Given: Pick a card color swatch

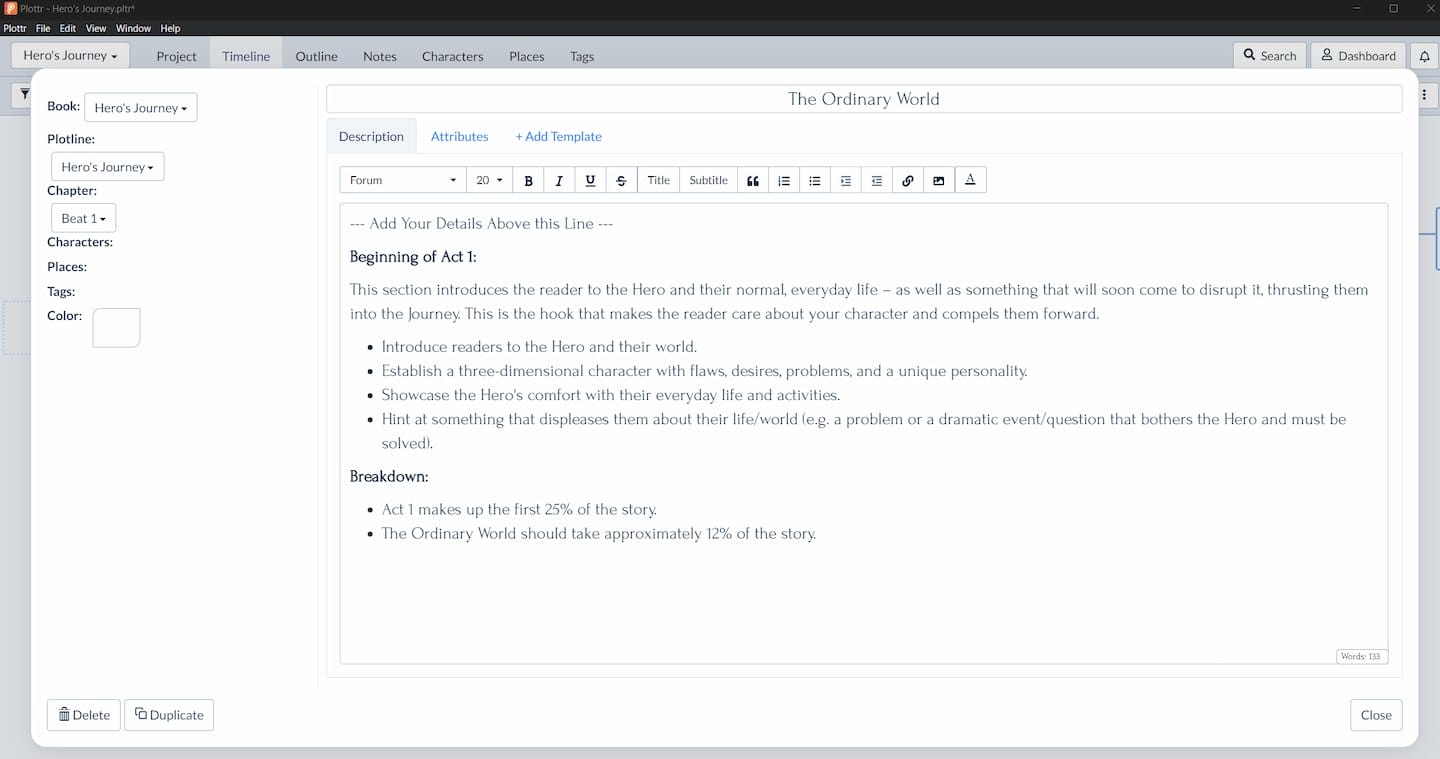Looking at the screenshot, I should coord(116,327).
